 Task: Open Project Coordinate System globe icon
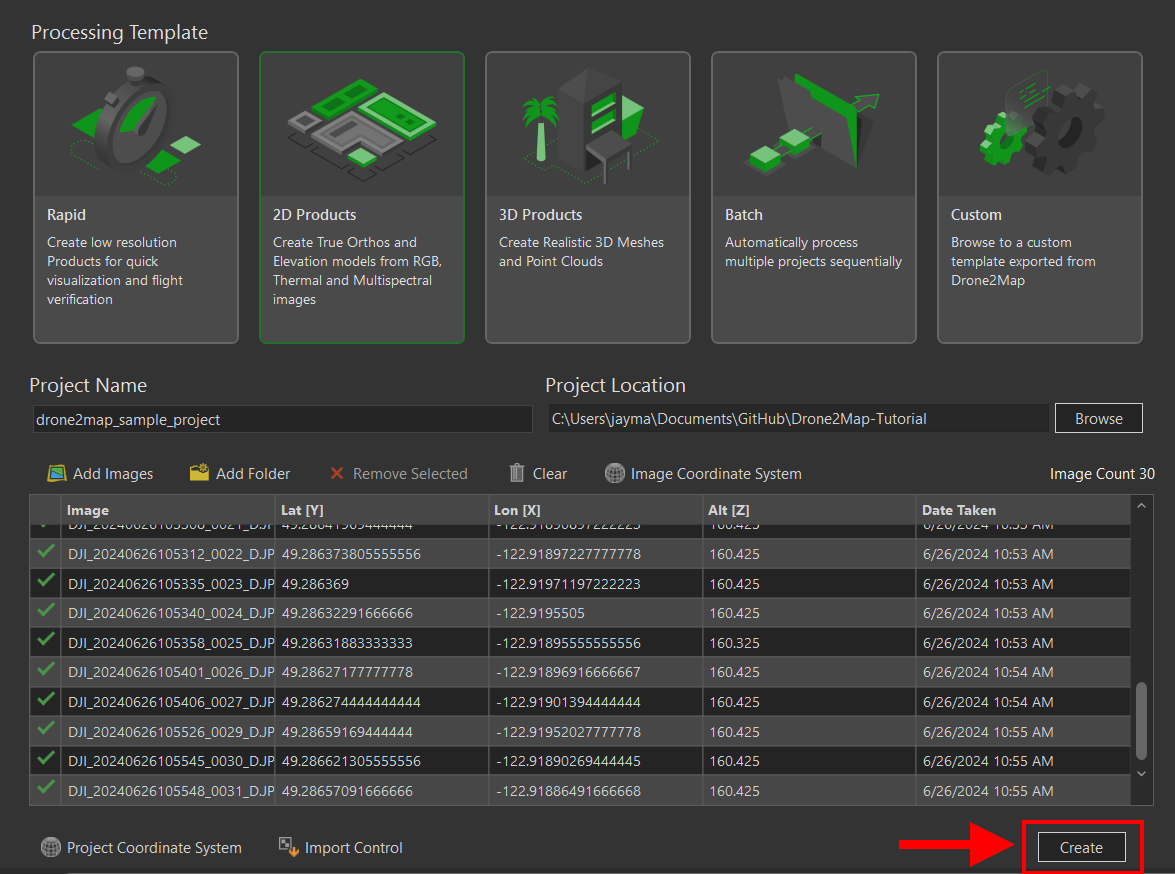tap(51, 848)
